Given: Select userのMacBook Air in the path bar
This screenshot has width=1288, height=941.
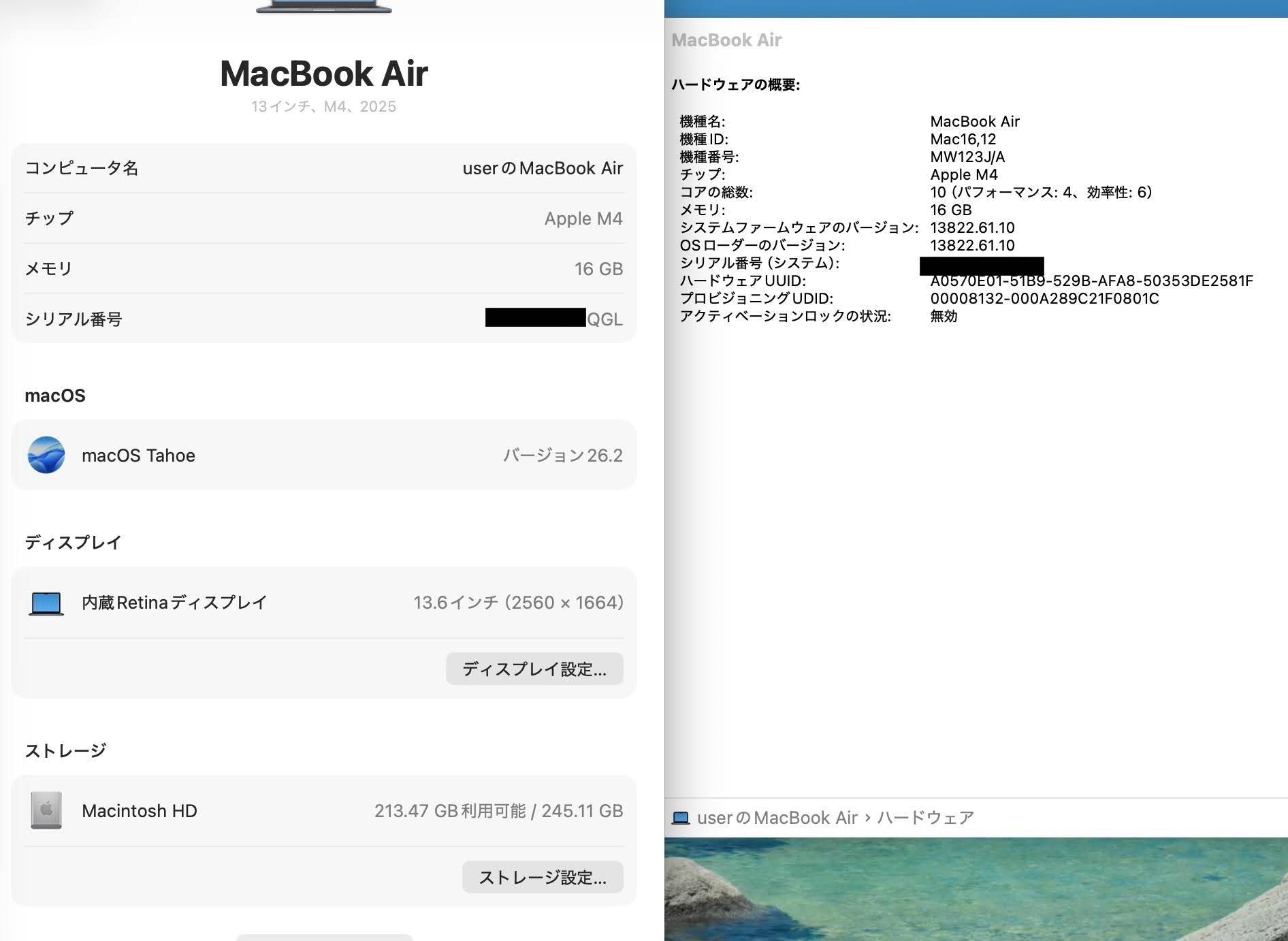Looking at the screenshot, I should tap(777, 818).
